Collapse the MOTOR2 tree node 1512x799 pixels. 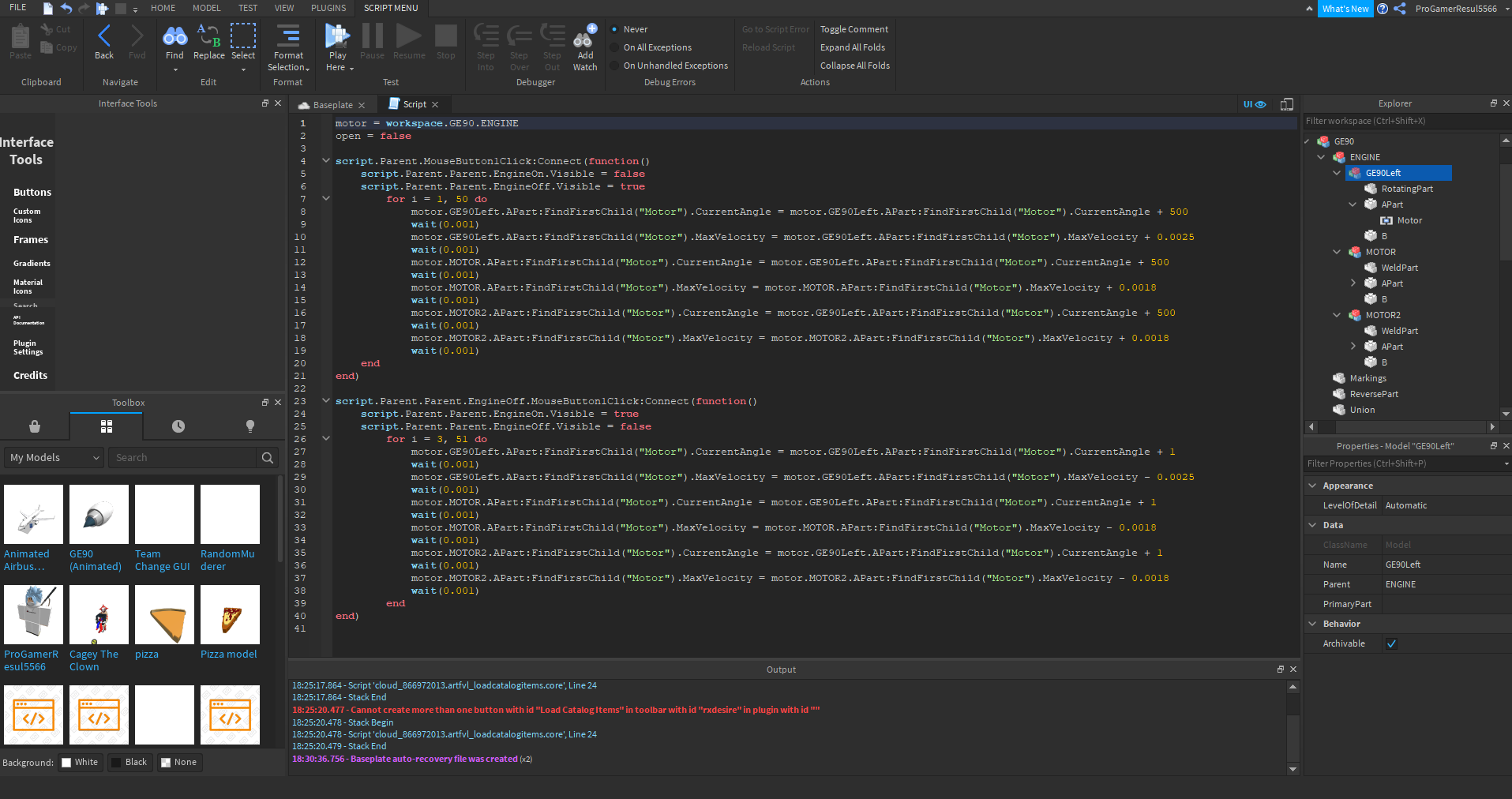point(1337,315)
